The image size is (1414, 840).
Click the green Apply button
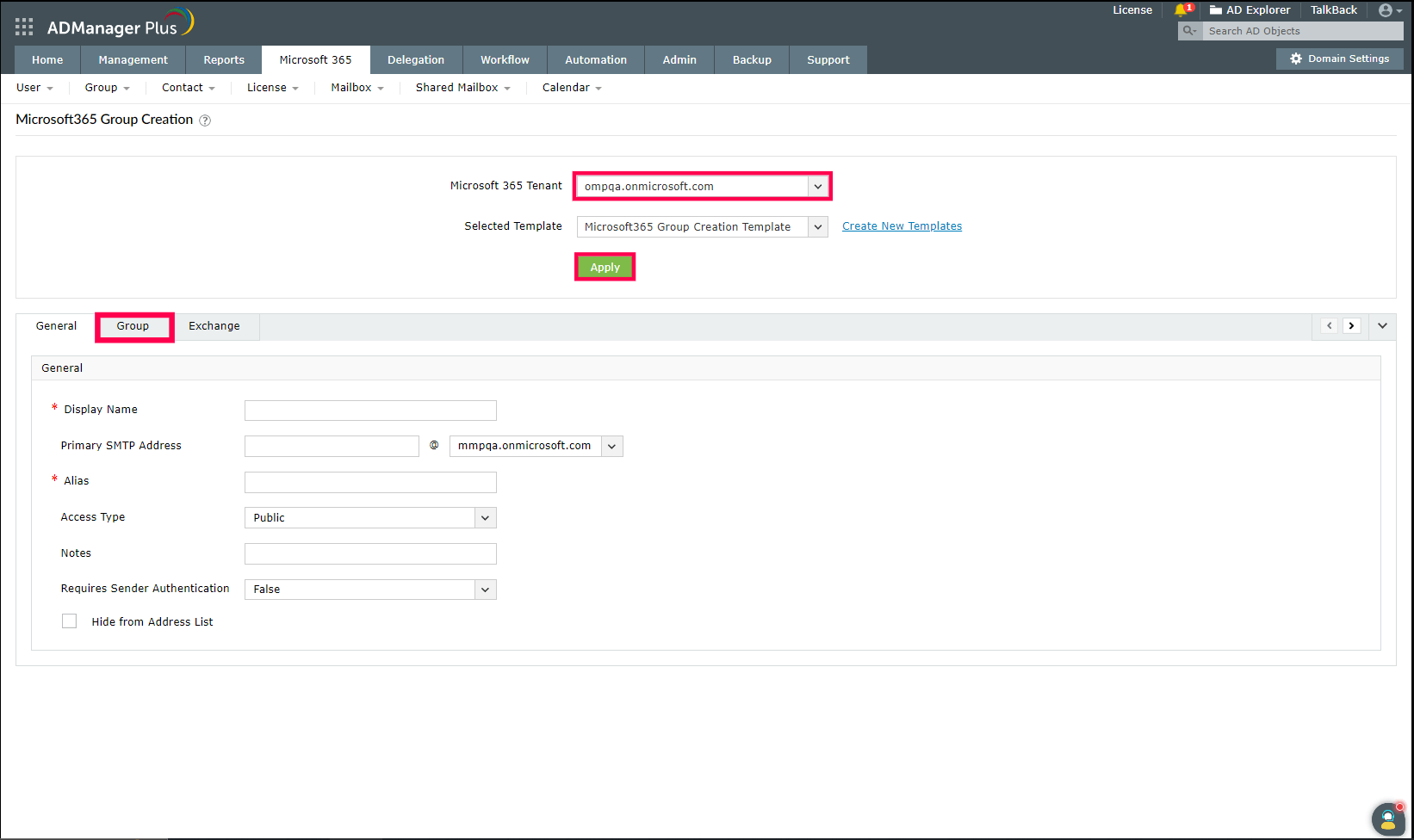point(605,268)
